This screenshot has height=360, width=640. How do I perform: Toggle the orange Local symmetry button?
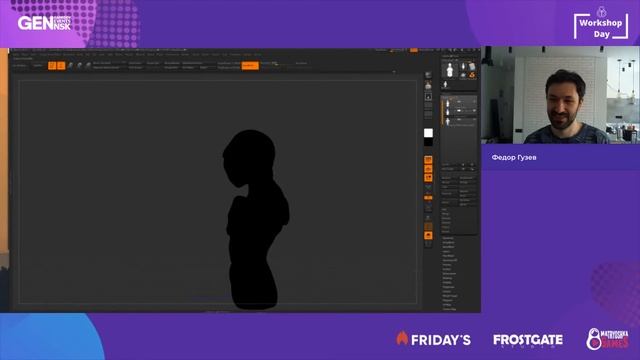428,178
